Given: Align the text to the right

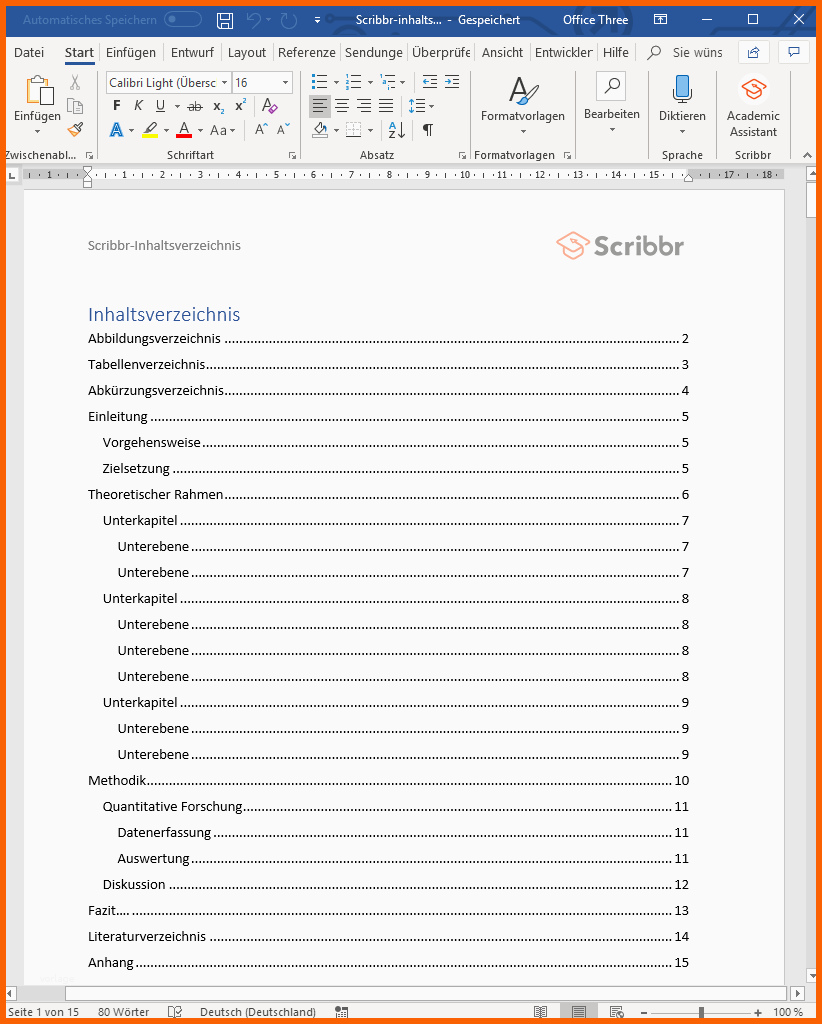Looking at the screenshot, I should click(x=364, y=106).
